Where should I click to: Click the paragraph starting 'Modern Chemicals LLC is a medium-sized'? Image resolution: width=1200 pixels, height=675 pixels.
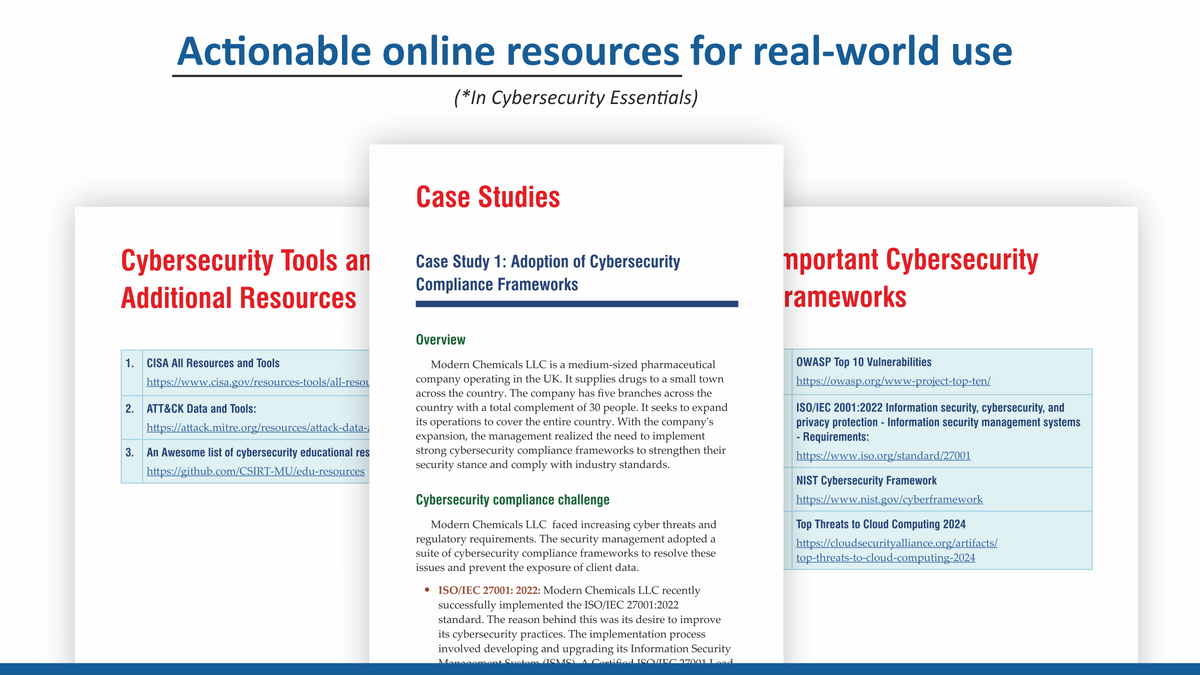click(x=571, y=414)
